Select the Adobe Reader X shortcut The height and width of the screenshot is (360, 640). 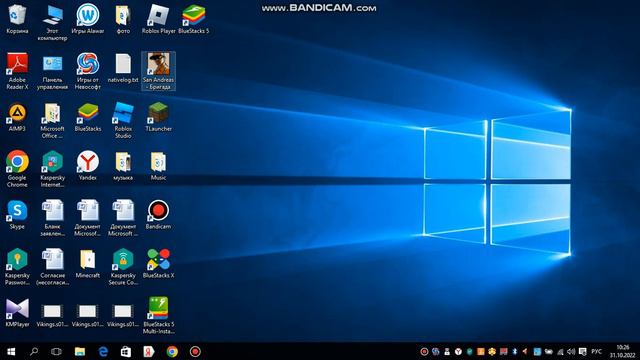point(17,71)
